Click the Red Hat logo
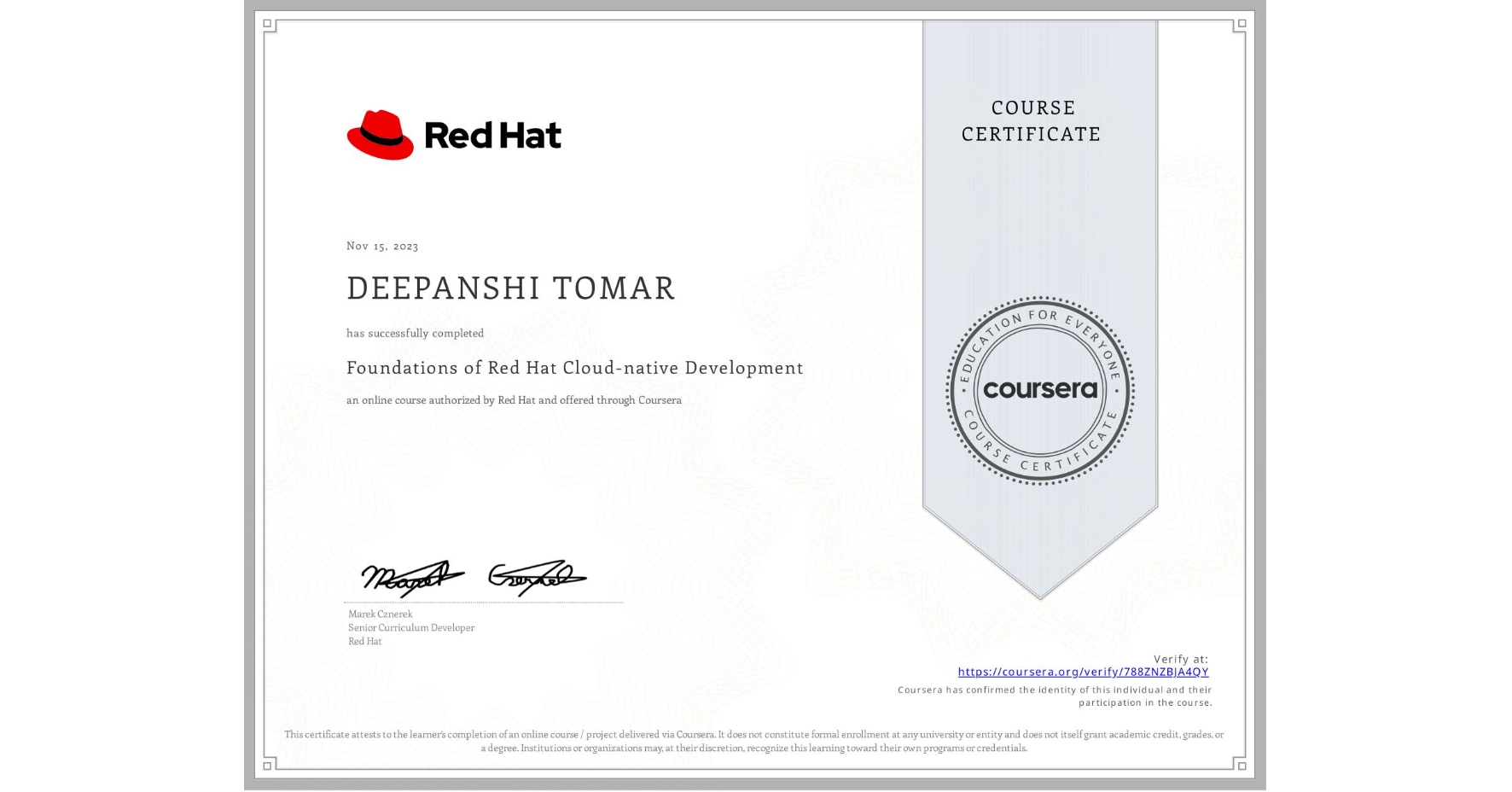1512x792 pixels. coord(454,135)
